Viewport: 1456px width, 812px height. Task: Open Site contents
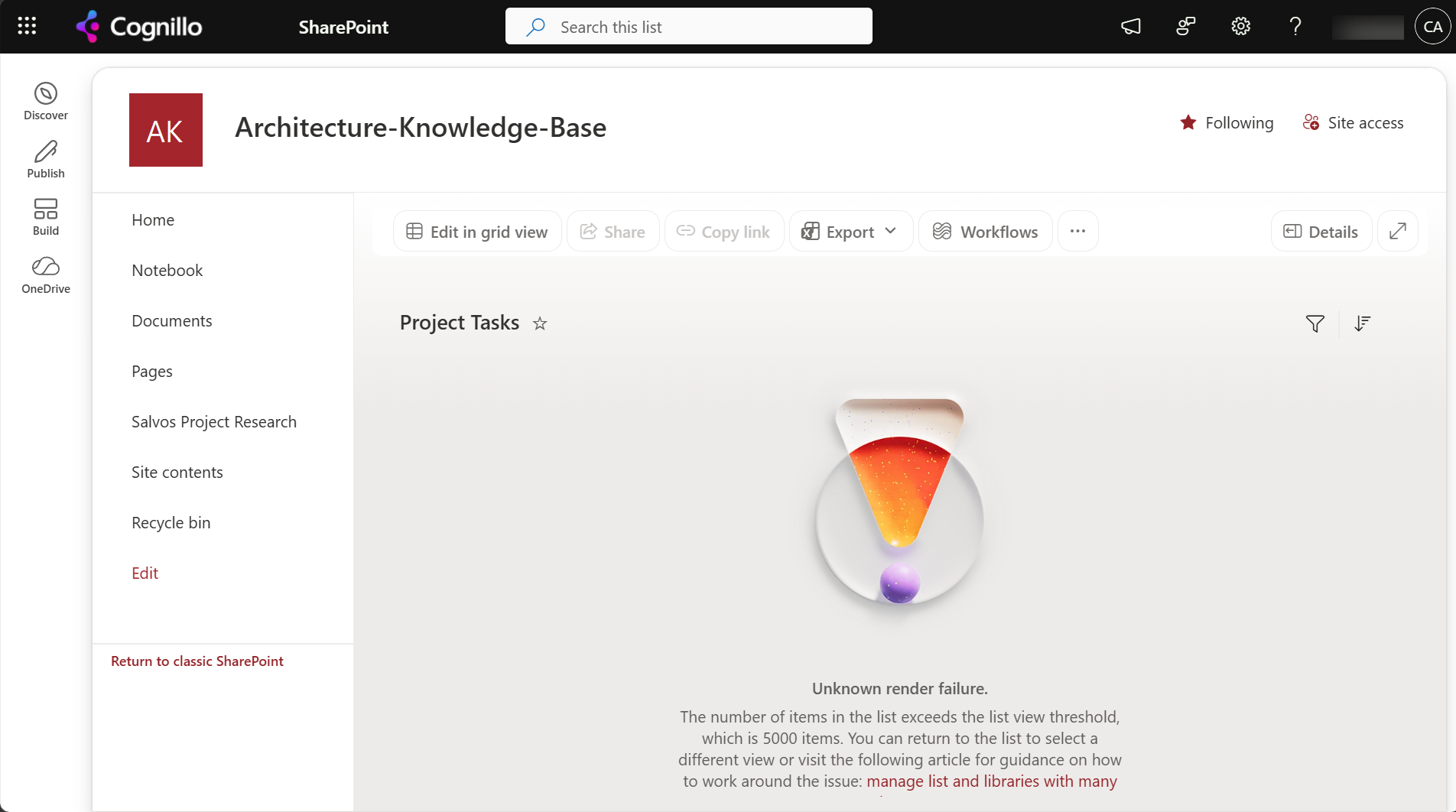tap(177, 473)
